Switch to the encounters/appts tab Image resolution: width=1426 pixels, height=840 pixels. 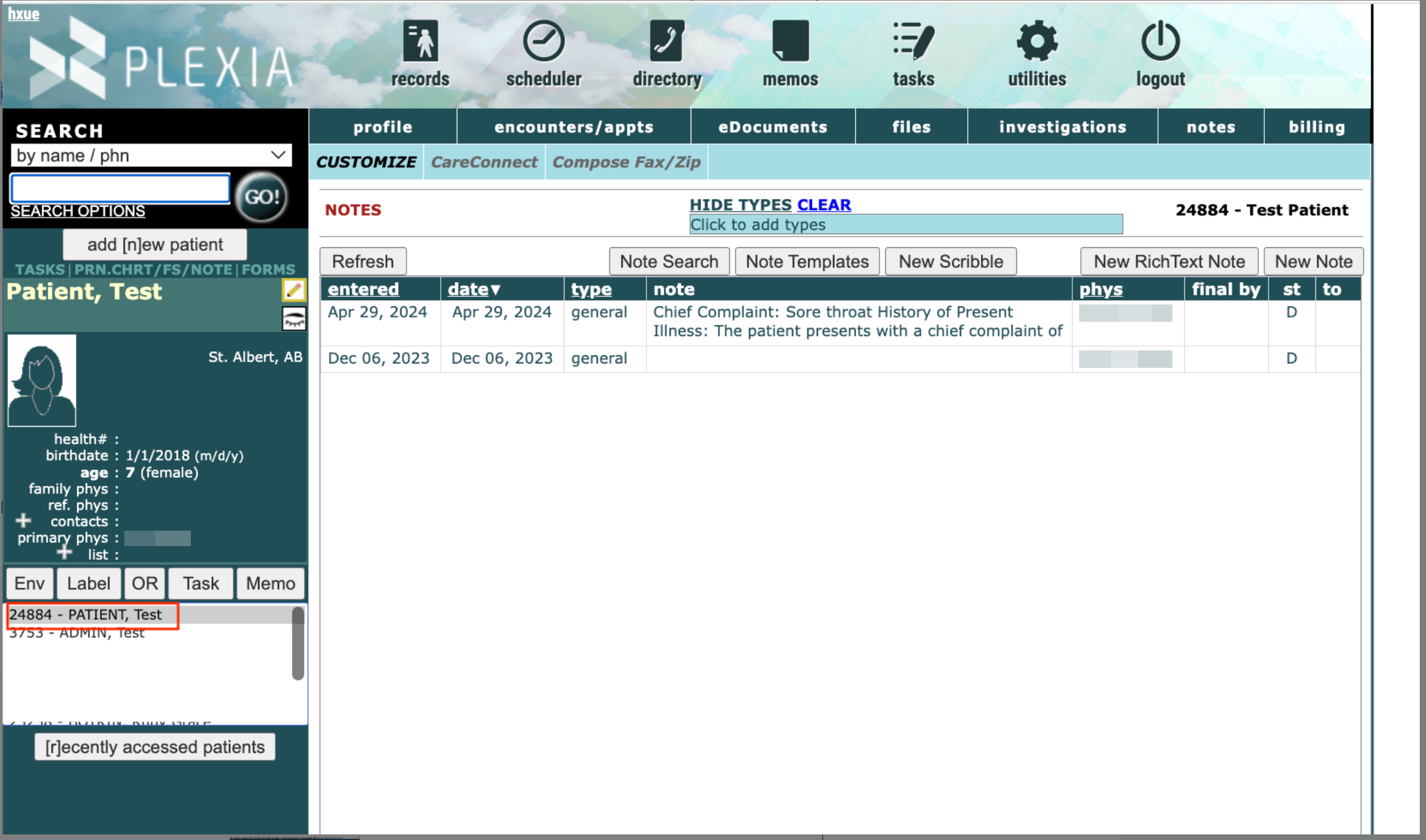[x=574, y=127]
